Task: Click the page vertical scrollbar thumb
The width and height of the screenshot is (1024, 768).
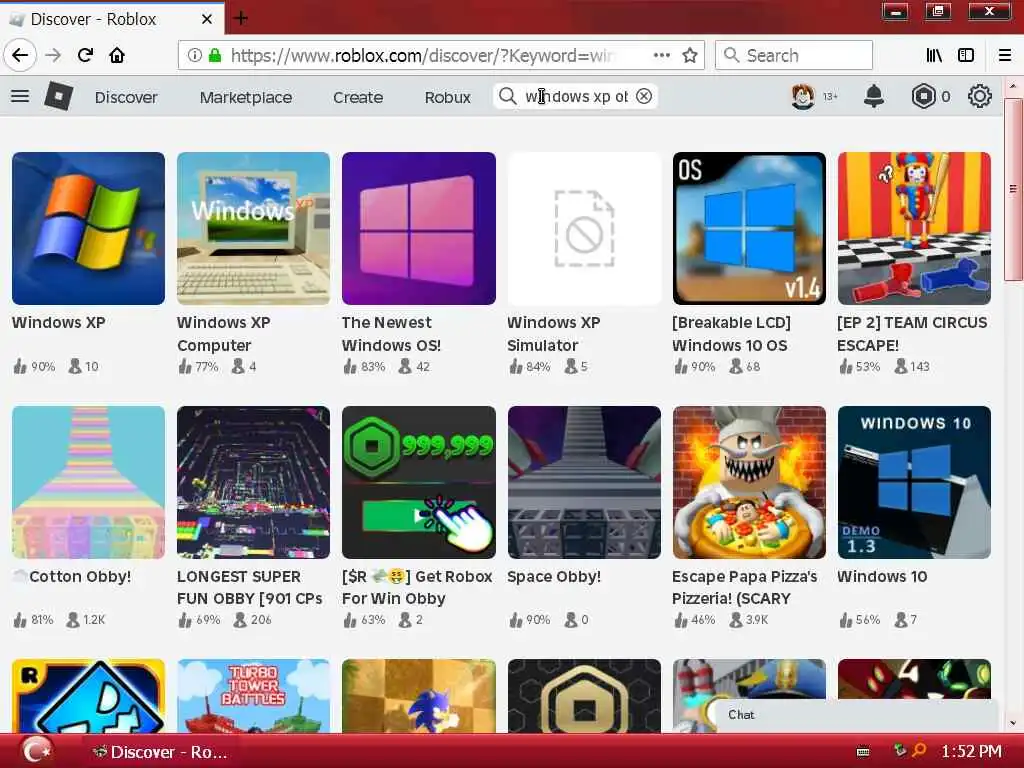Action: click(x=1013, y=189)
